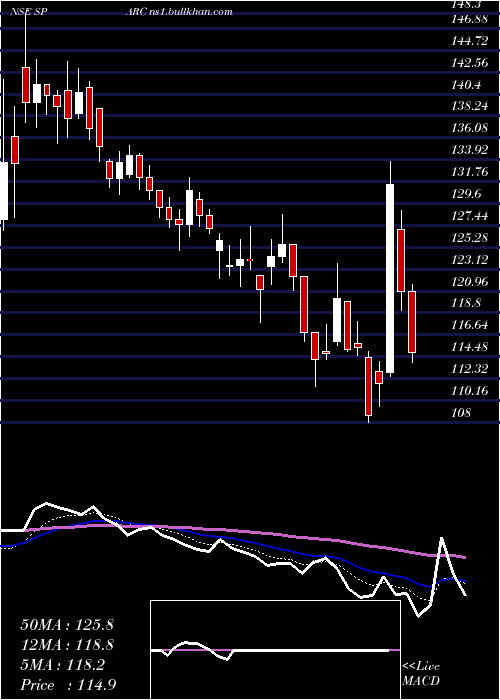Click the 12MA : 118.8 readout
Image resolution: width=500 pixels, height=700 pixels.
pyautogui.click(x=67, y=645)
